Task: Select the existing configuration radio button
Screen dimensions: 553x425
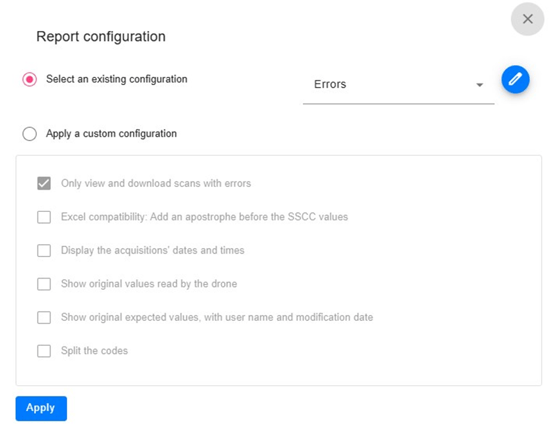Action: click(30, 79)
